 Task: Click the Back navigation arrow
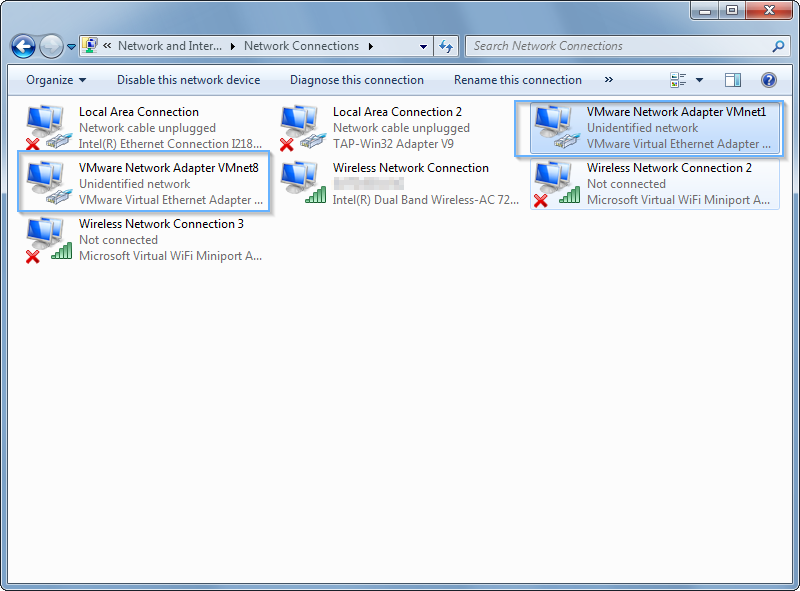[x=22, y=46]
